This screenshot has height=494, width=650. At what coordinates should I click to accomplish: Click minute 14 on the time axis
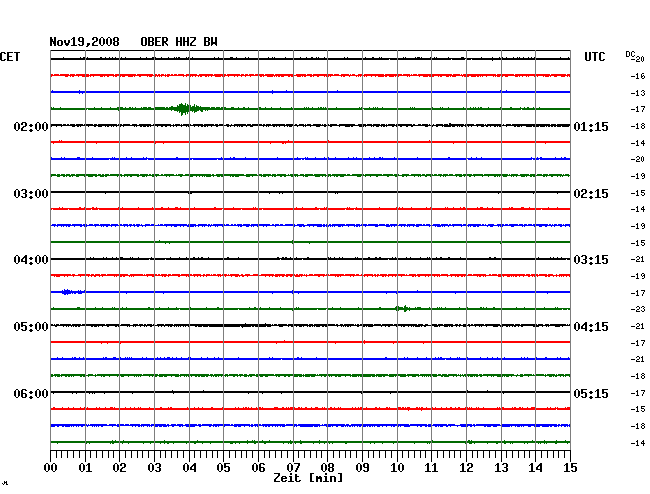[x=535, y=468]
